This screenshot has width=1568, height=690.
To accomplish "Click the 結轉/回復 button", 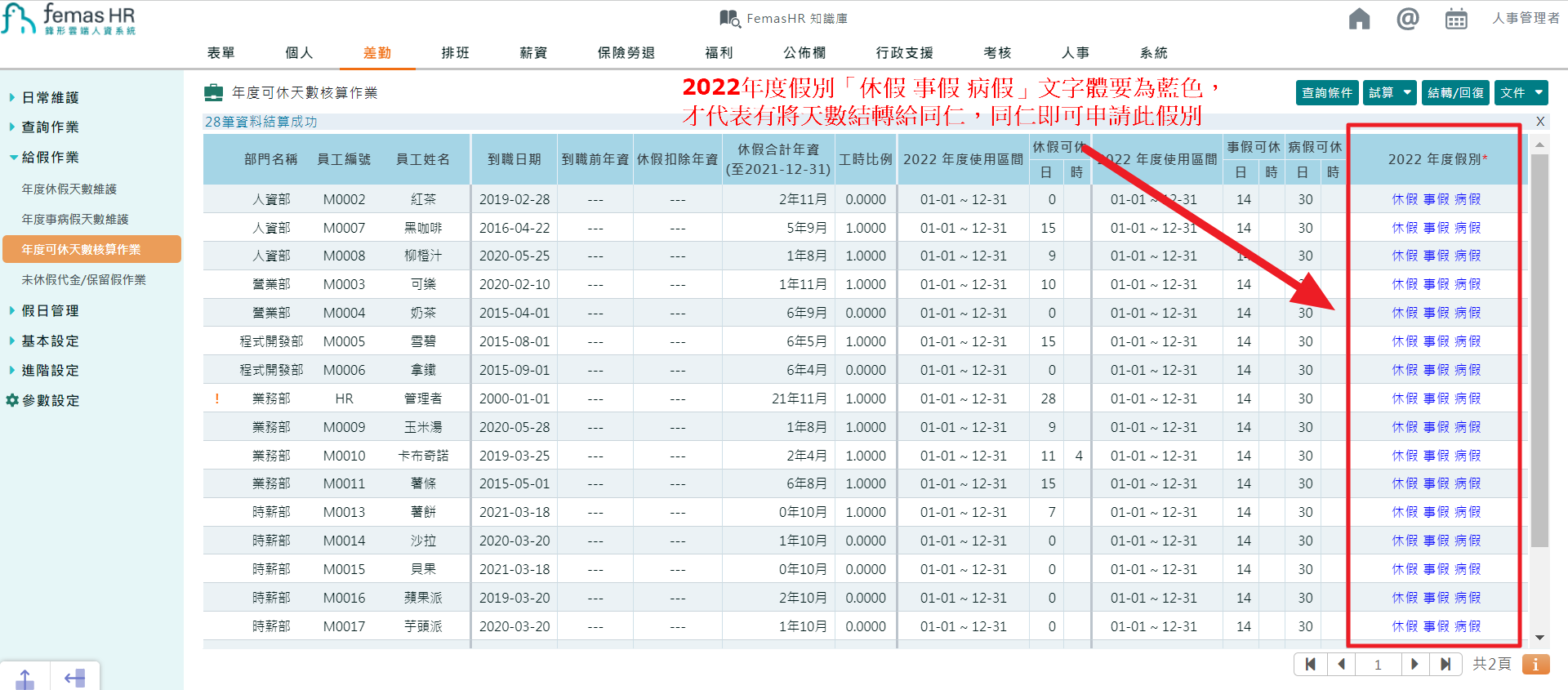I will point(1455,92).
